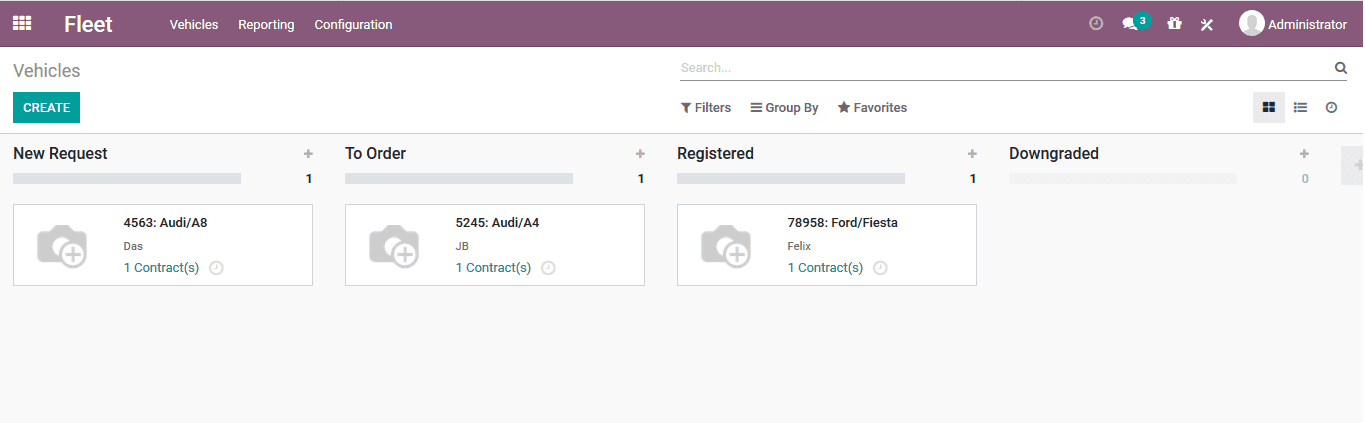Switch to list view
The image size is (1365, 423).
click(x=1300, y=107)
